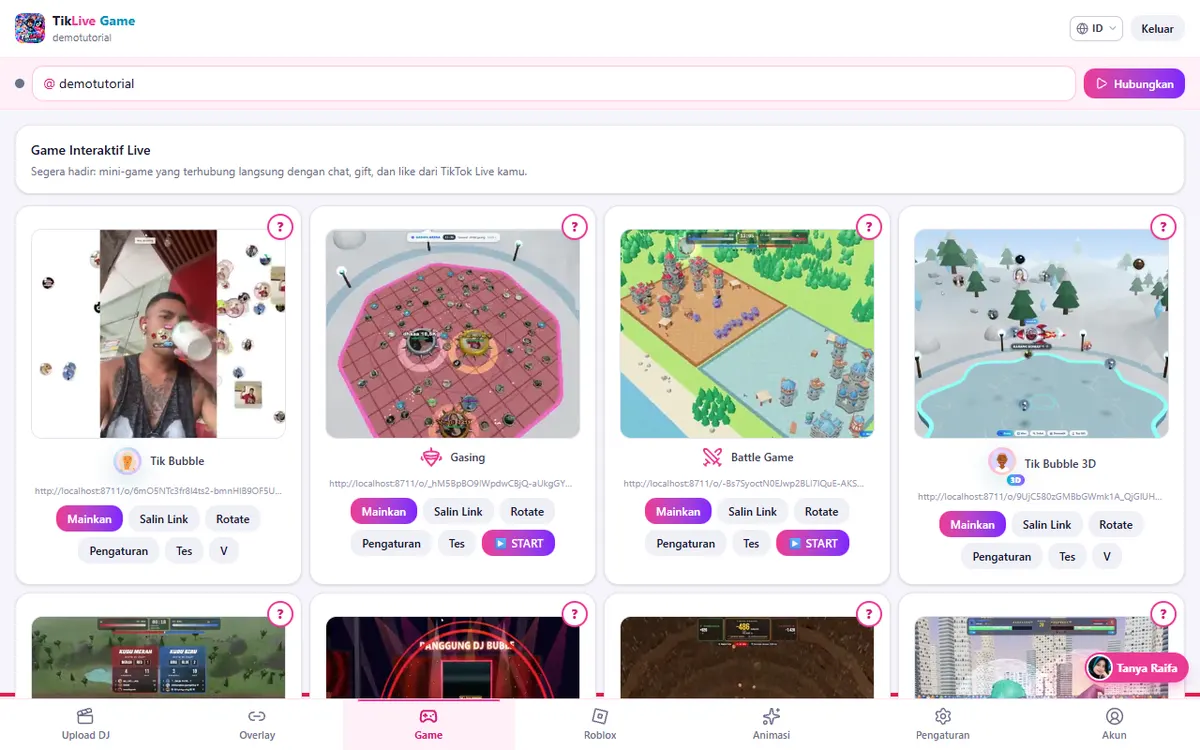Click Salin Link on Tik Bubble 3D card
Viewport: 1200px width, 750px height.
tap(1047, 524)
